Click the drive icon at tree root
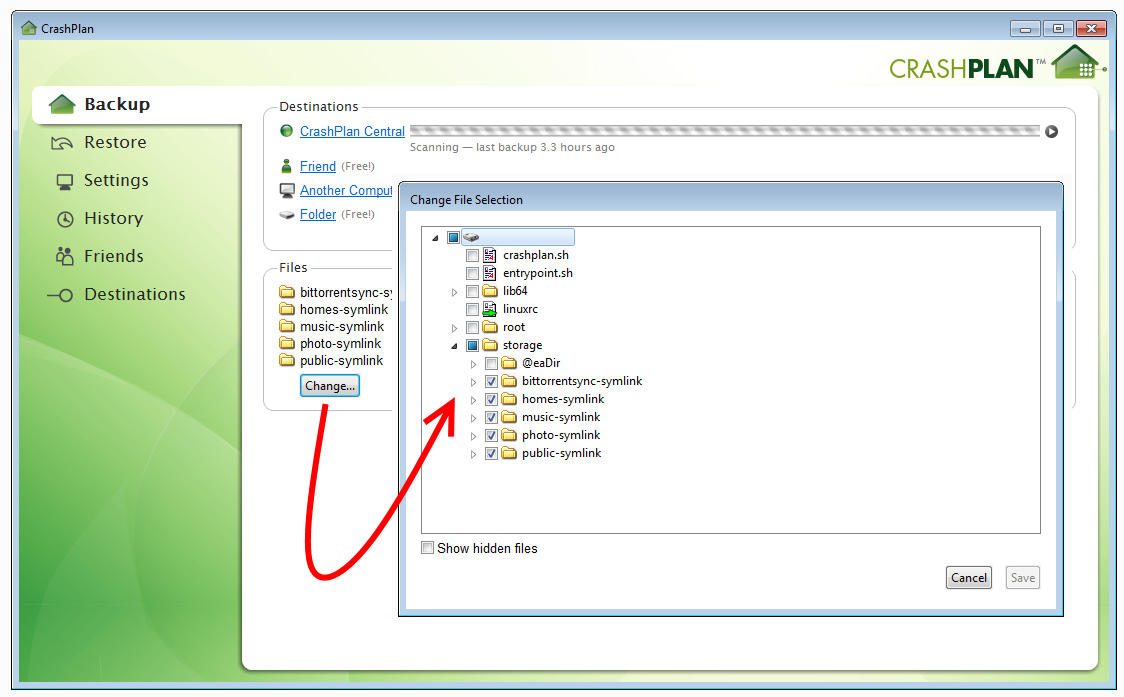This screenshot has width=1124, height=697. 471,237
